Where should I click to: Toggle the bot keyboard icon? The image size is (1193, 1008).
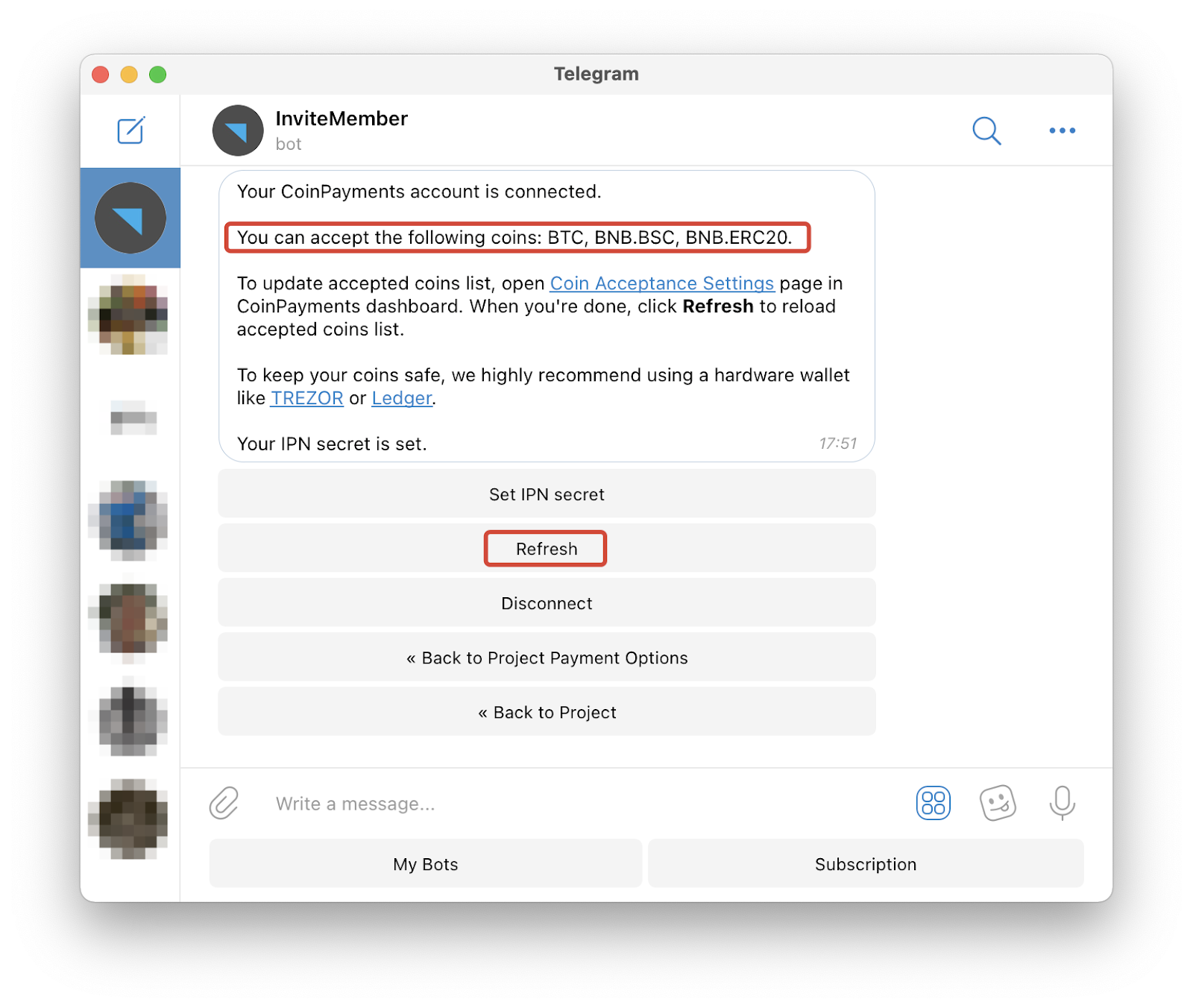933,803
